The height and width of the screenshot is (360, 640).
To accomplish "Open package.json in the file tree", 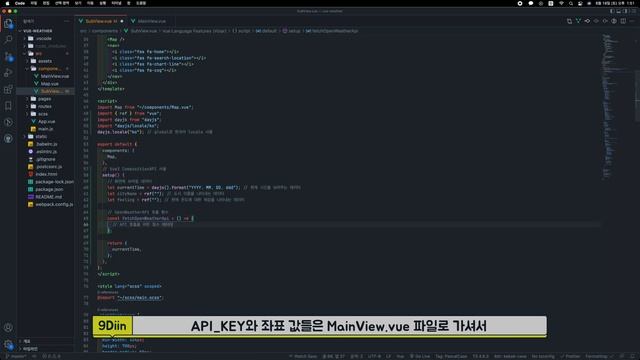I will (x=45, y=189).
